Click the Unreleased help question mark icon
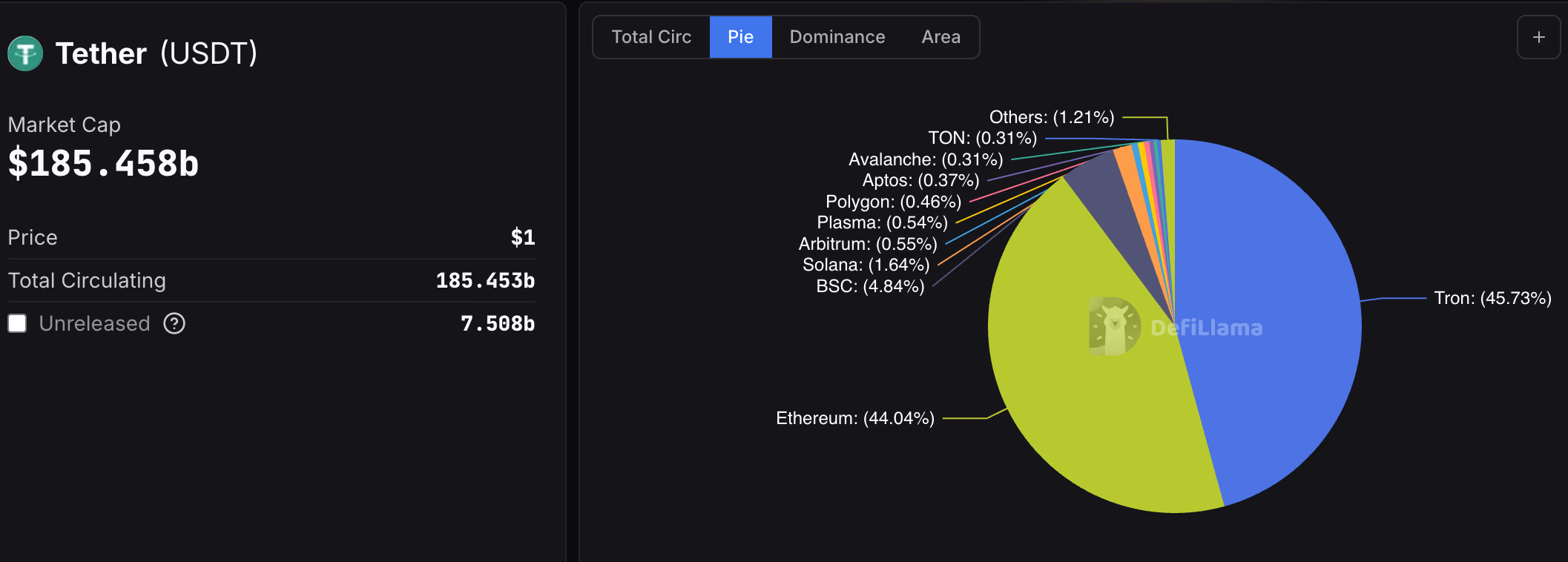The height and width of the screenshot is (562, 1568). [x=174, y=323]
